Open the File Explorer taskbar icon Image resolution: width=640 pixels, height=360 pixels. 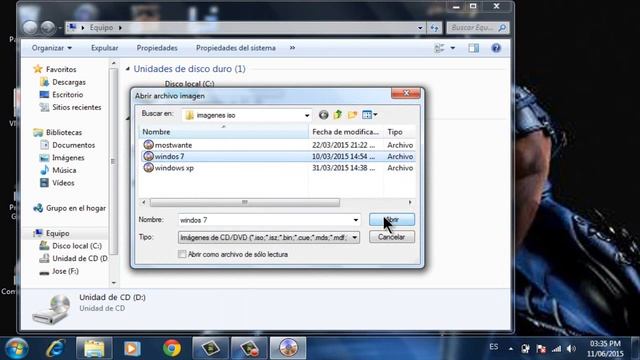[x=94, y=348]
